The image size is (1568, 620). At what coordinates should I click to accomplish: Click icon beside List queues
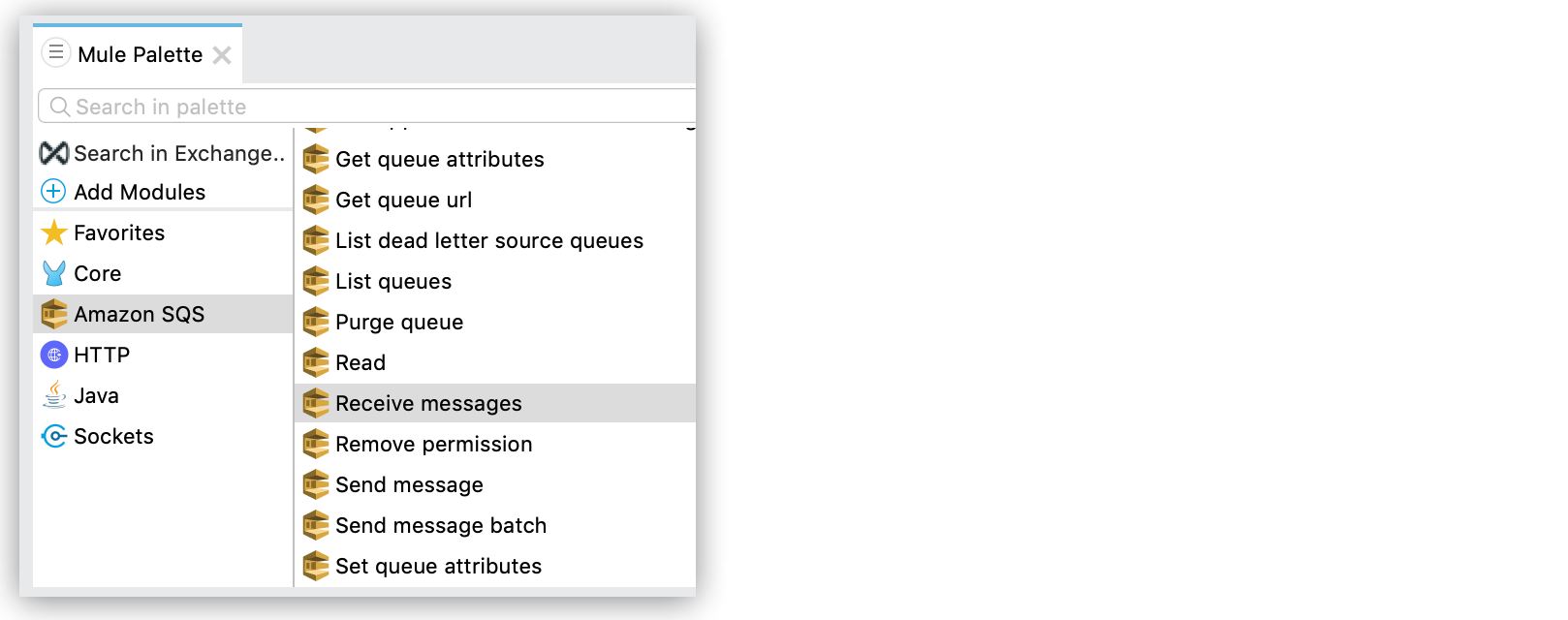[x=316, y=281]
